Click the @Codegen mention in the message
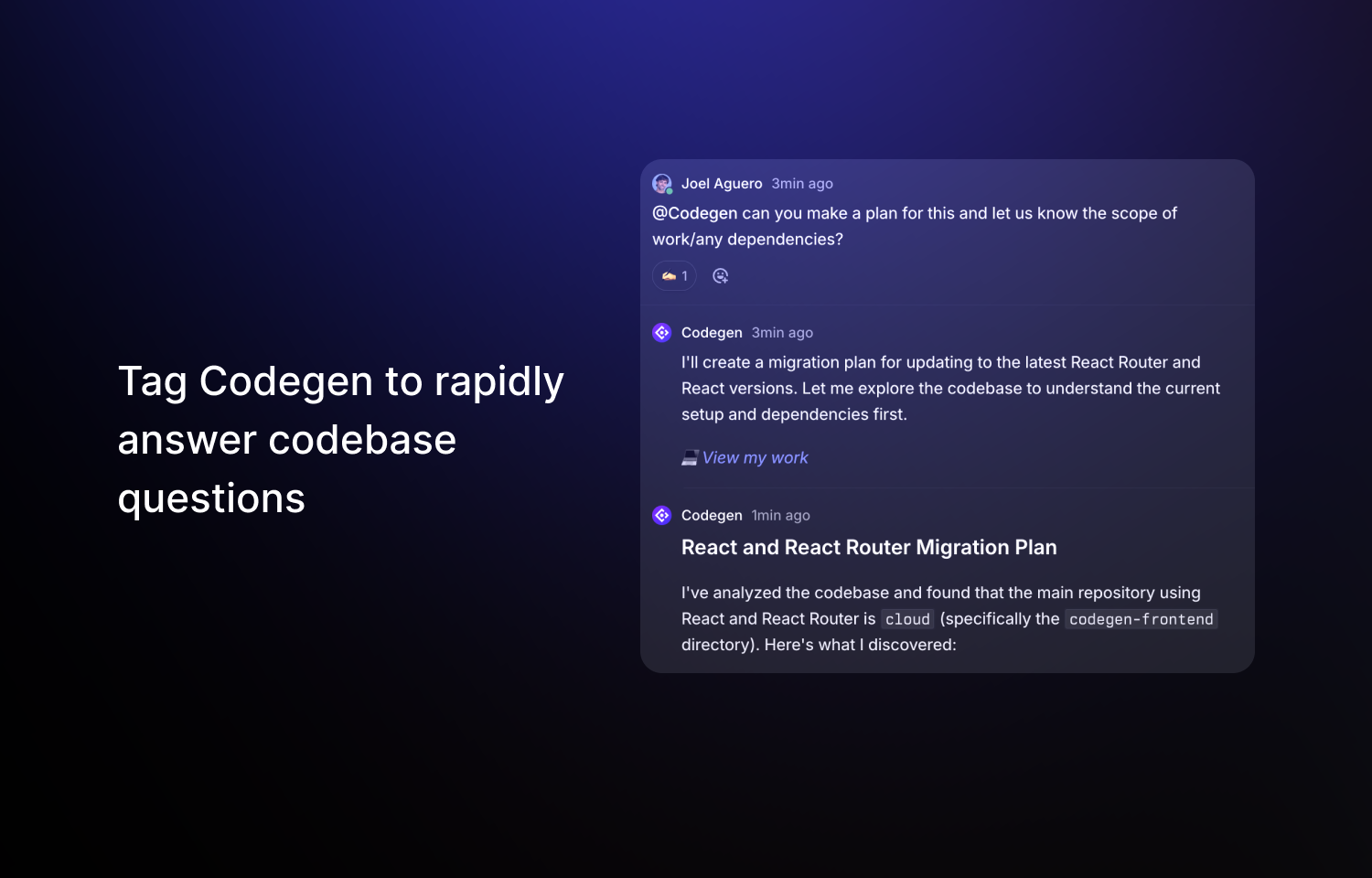The height and width of the screenshot is (878, 1372). [694, 213]
